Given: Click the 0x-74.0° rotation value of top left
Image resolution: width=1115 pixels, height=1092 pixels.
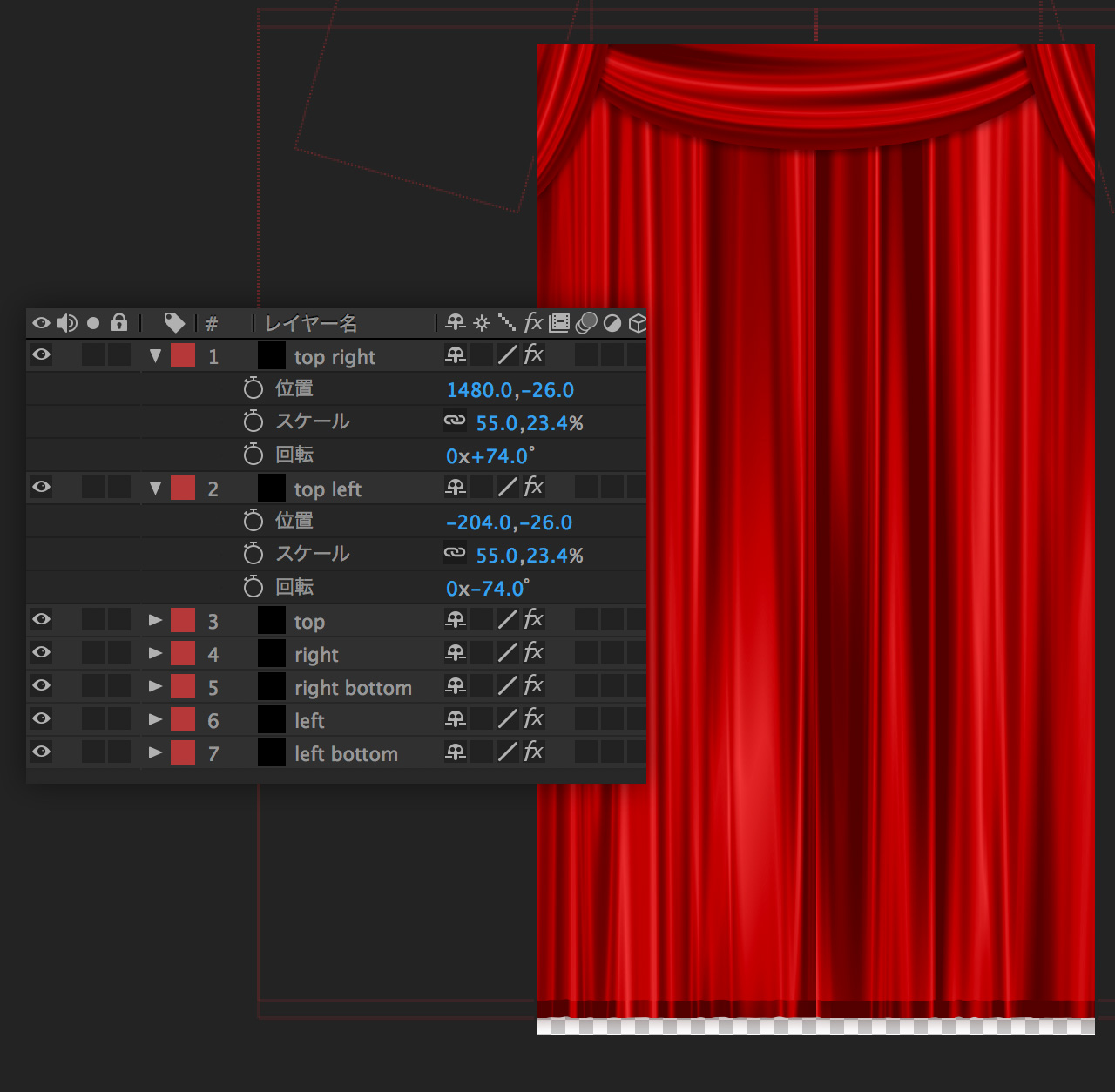Looking at the screenshot, I should coord(487,589).
